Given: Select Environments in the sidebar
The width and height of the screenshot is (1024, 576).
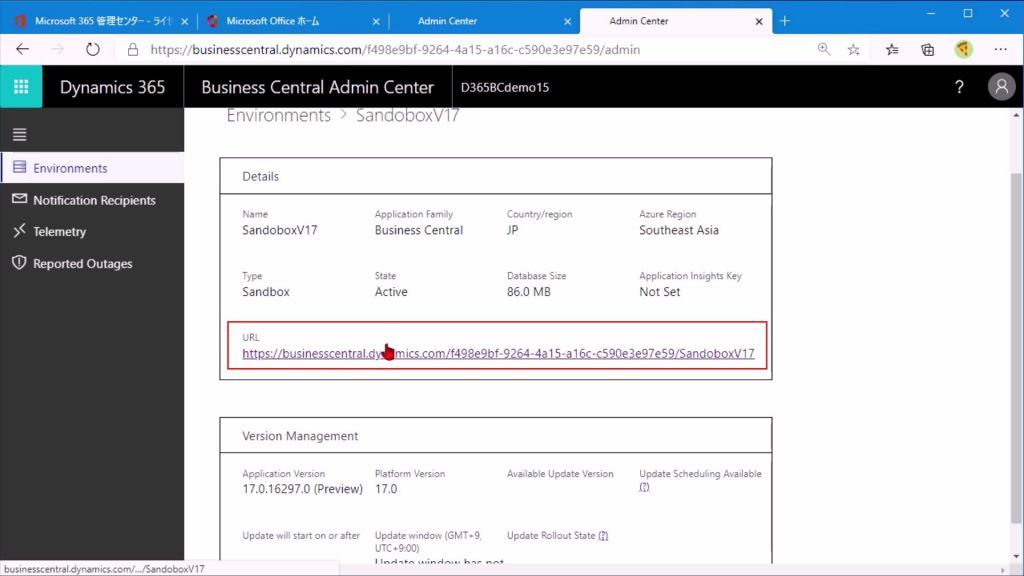Looking at the screenshot, I should click(x=92, y=168).
